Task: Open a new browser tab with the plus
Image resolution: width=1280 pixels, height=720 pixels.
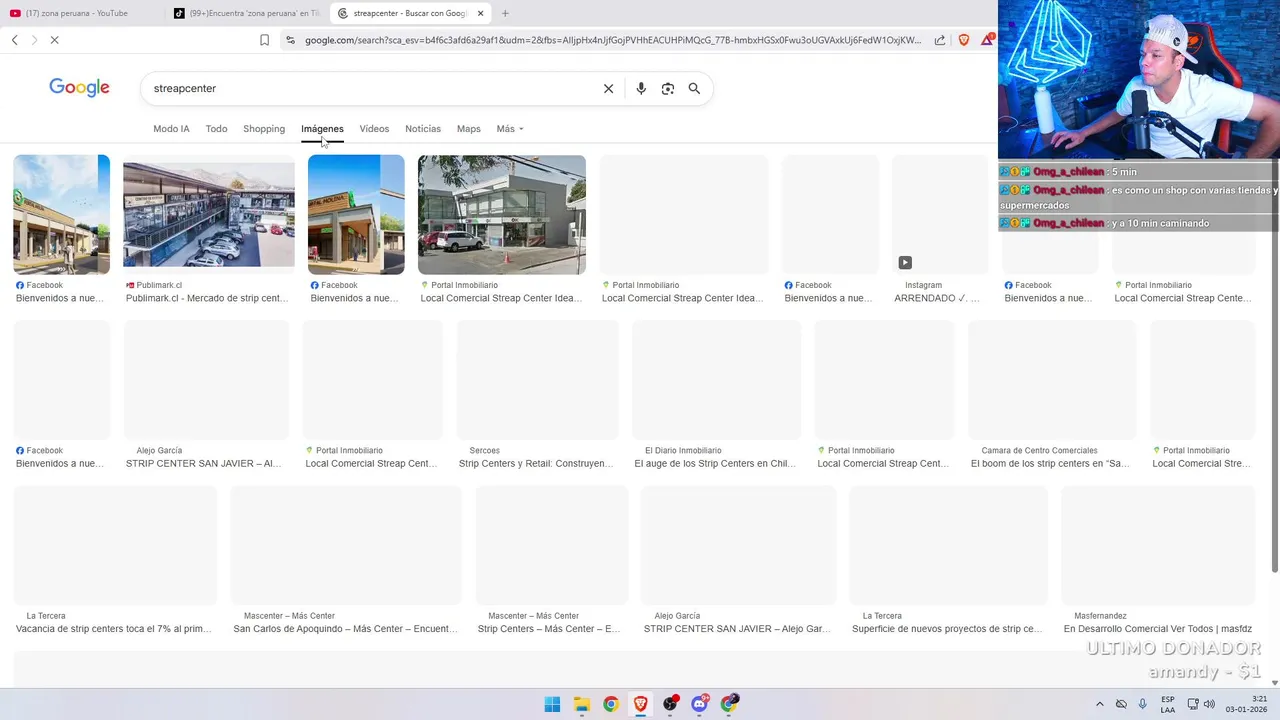Action: [505, 13]
